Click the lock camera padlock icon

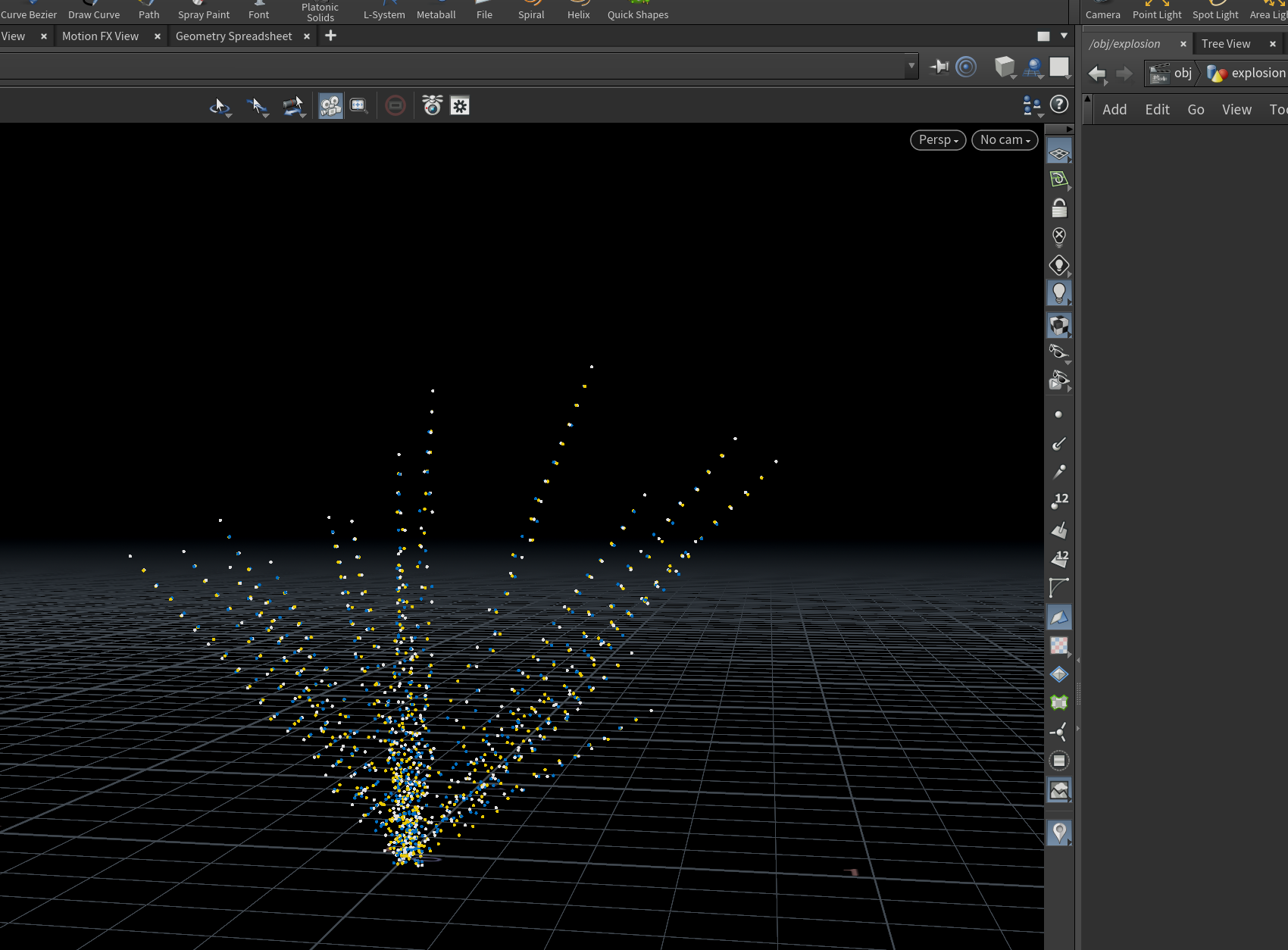point(1059,208)
